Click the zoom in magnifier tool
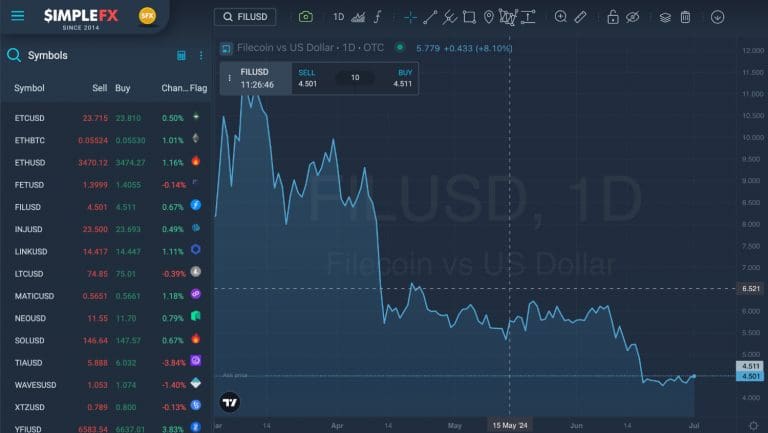 tap(560, 17)
